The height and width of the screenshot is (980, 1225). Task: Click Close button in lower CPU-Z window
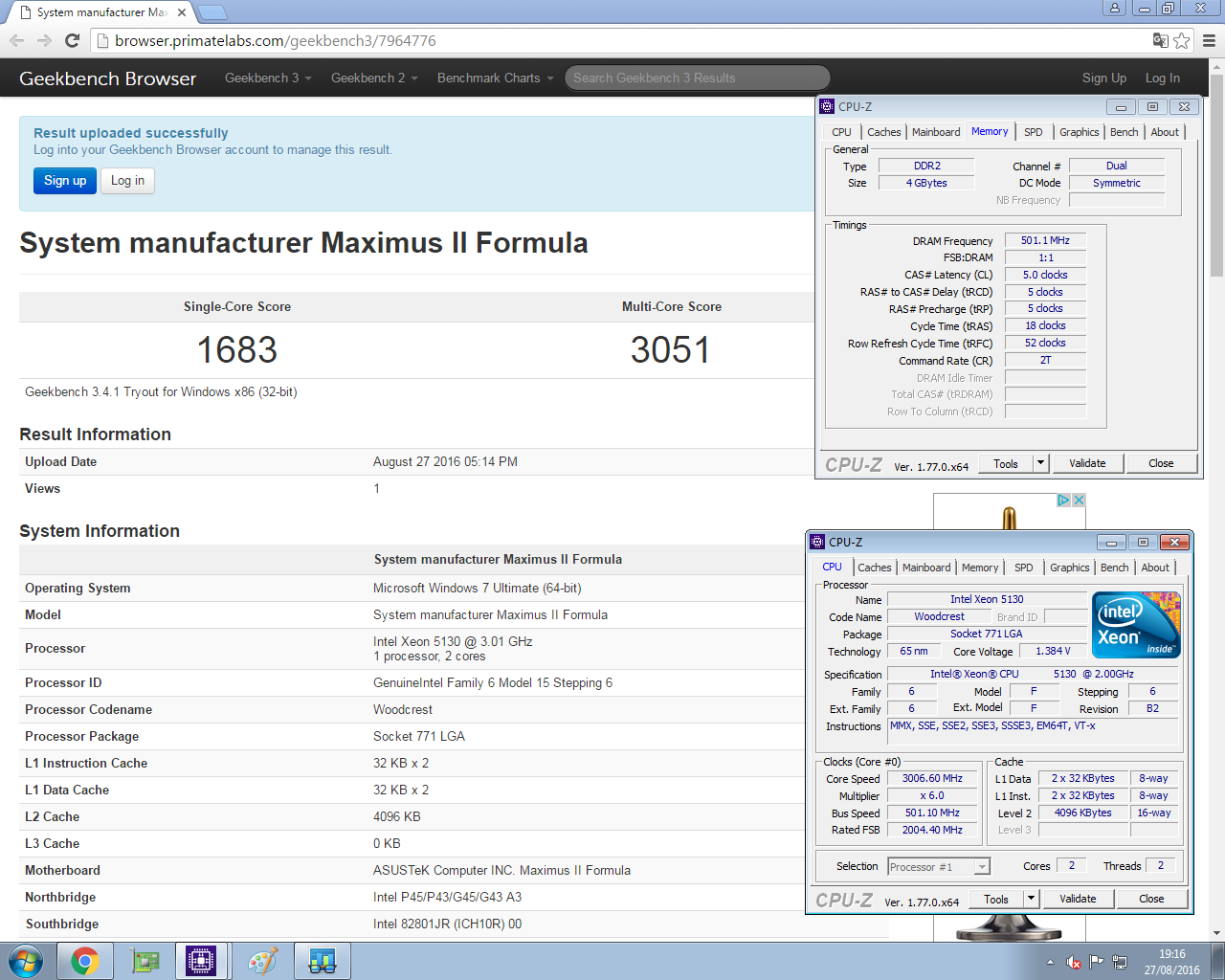pos(1151,899)
